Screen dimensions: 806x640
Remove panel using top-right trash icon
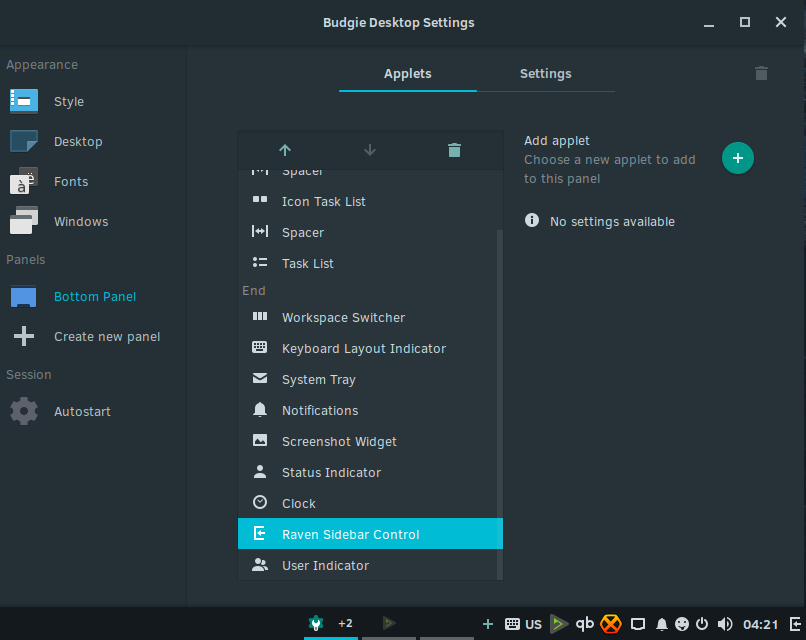(x=761, y=74)
